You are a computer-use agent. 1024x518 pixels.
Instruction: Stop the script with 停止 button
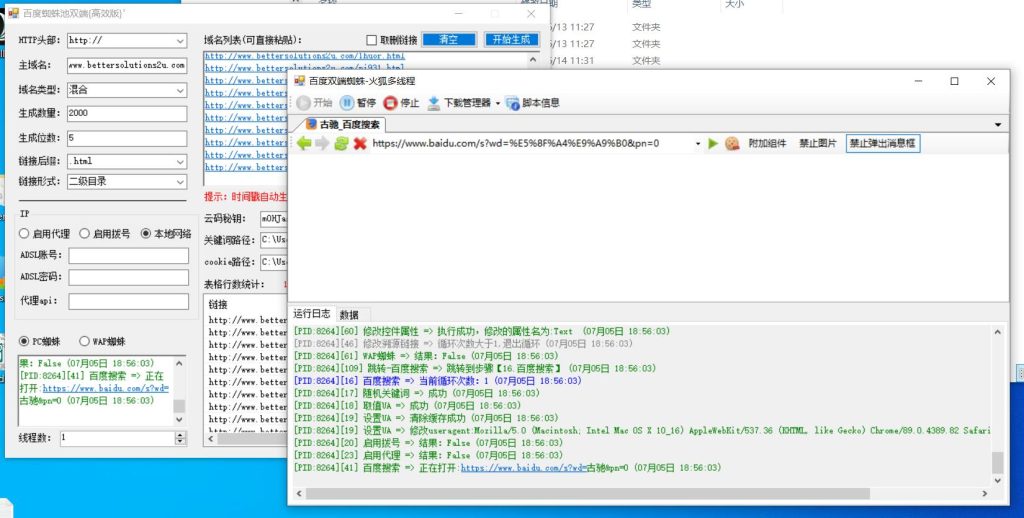[401, 103]
